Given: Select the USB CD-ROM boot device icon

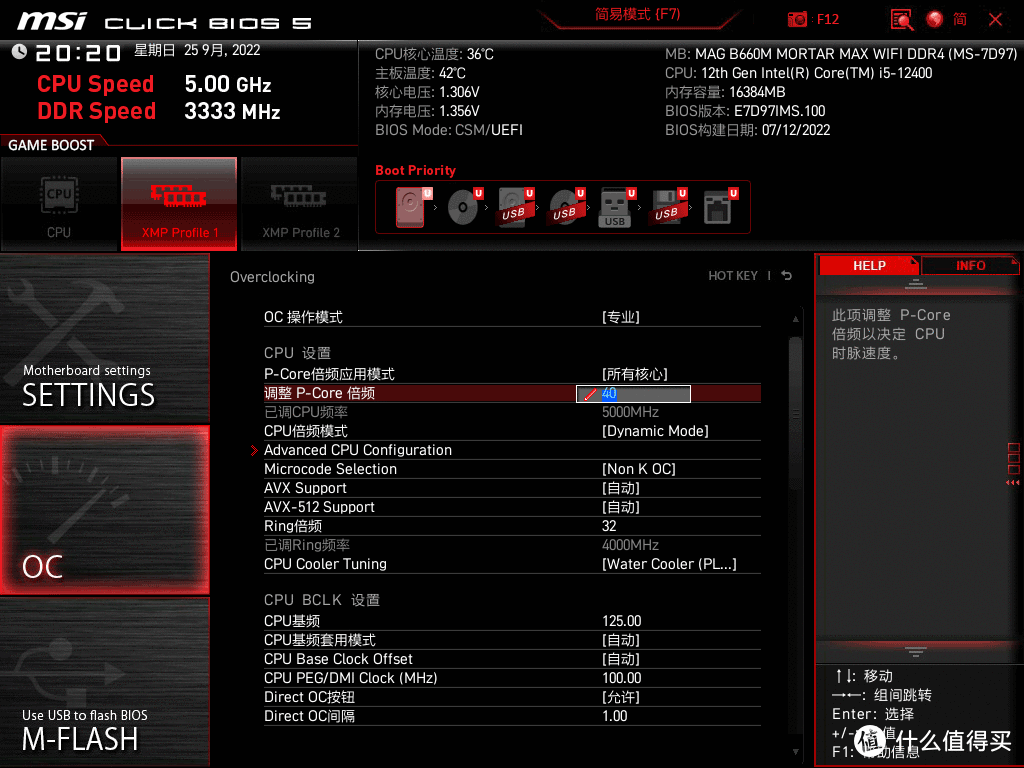Looking at the screenshot, I should tap(566, 207).
